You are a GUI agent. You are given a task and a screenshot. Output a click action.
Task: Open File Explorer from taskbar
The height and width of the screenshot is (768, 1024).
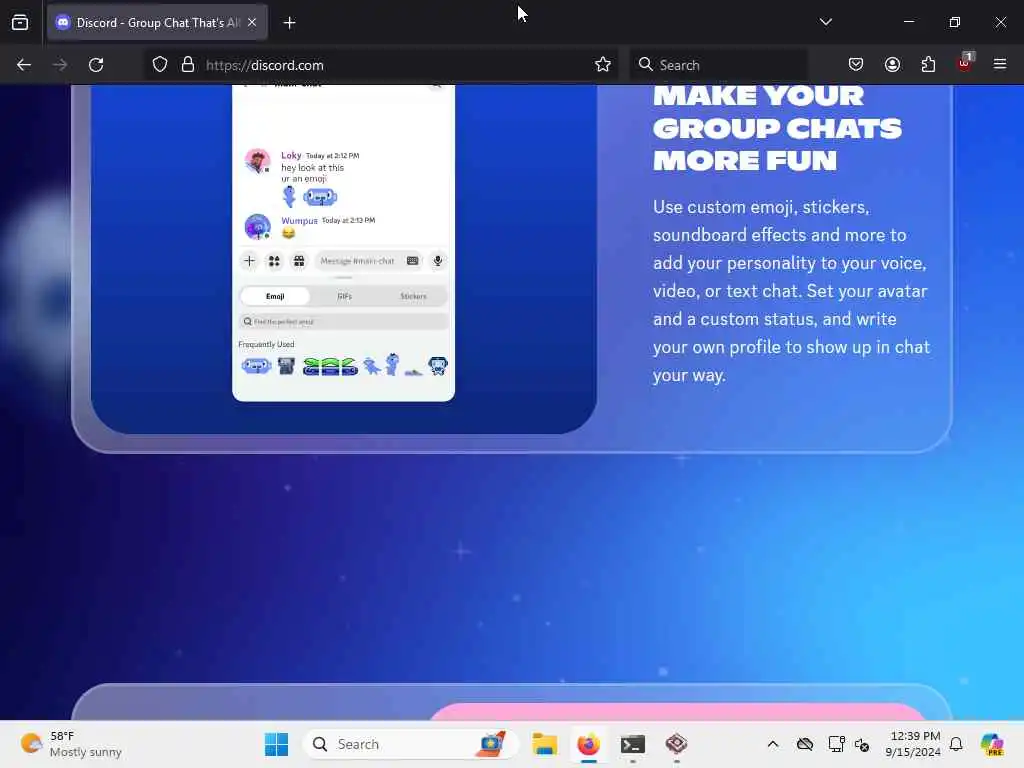544,744
